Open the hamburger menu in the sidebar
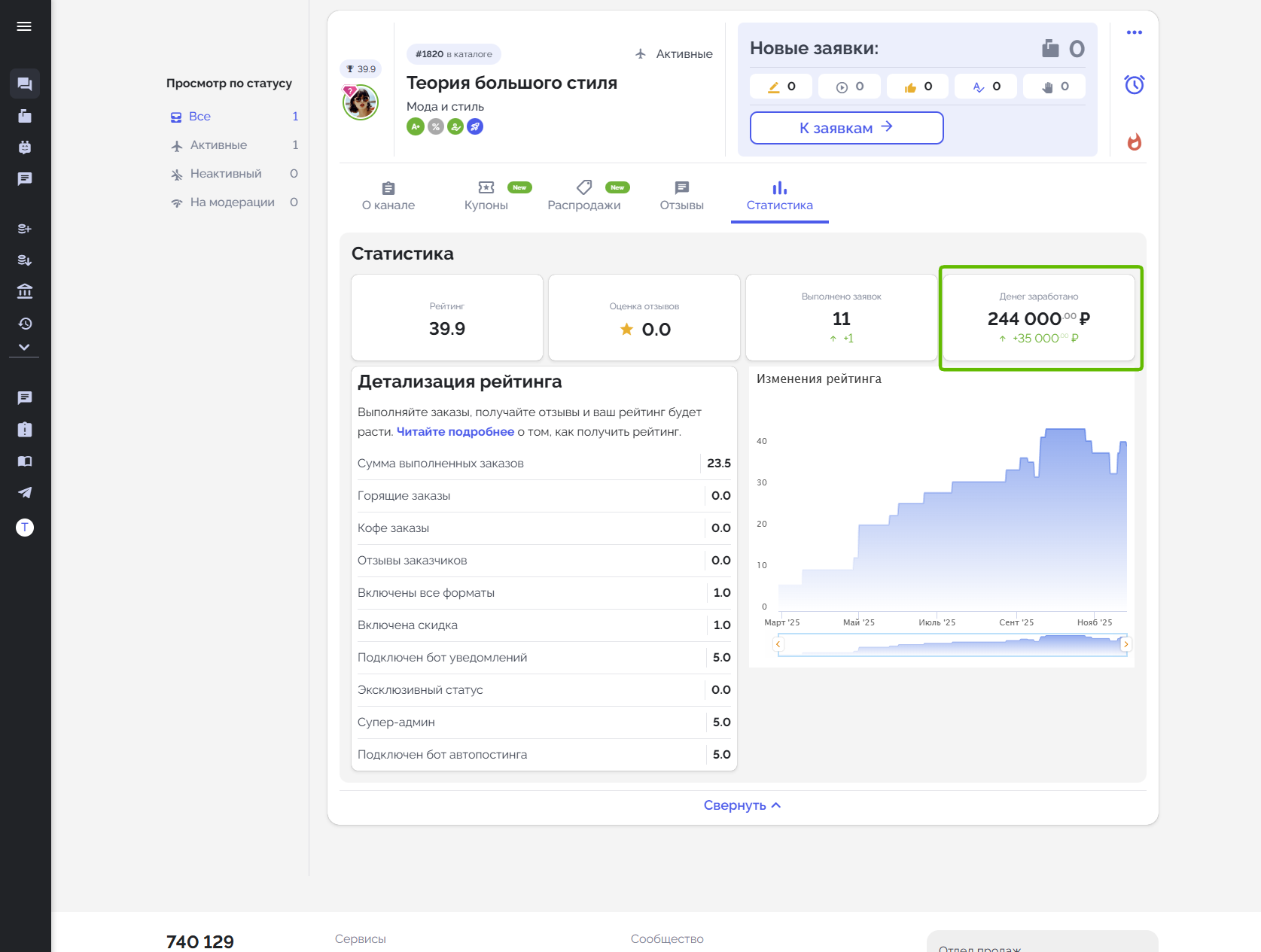The height and width of the screenshot is (952, 1261). [x=24, y=26]
